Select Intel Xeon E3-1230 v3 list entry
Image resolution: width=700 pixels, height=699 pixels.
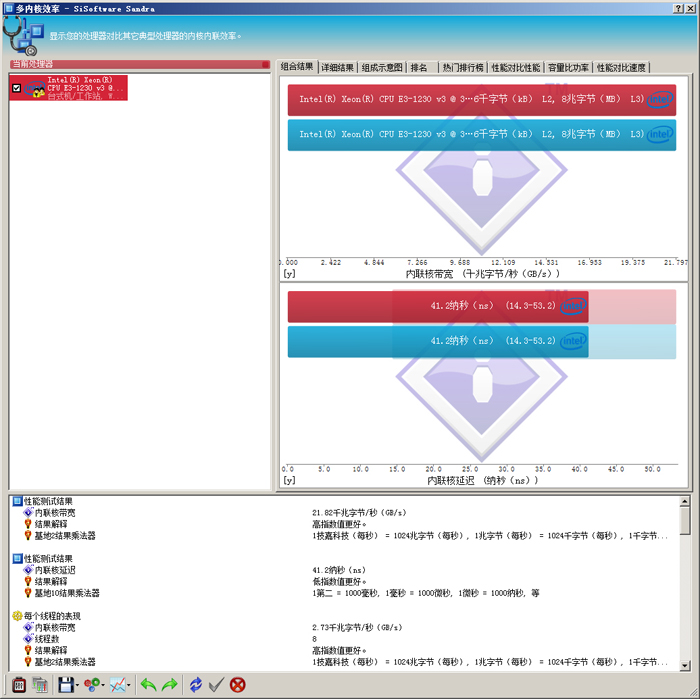click(x=68, y=88)
